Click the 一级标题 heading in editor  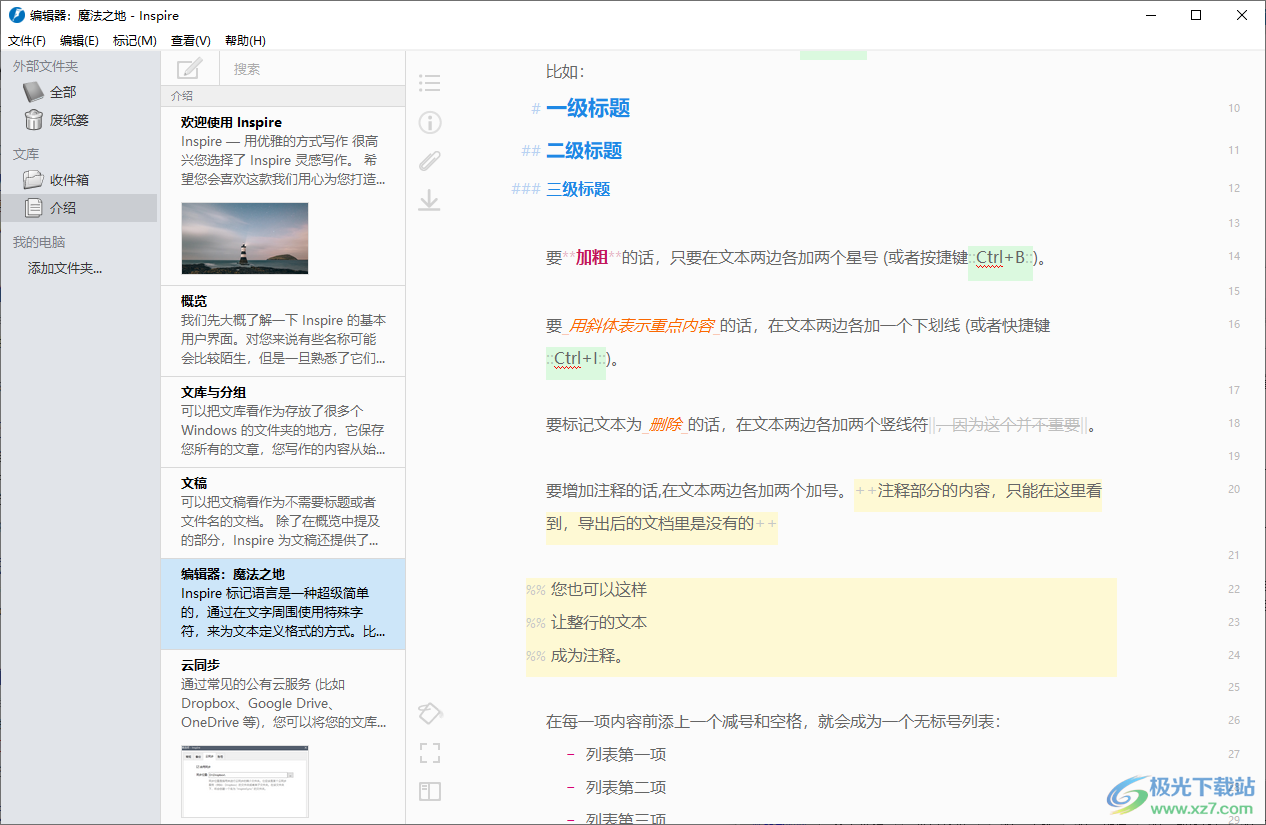point(588,108)
